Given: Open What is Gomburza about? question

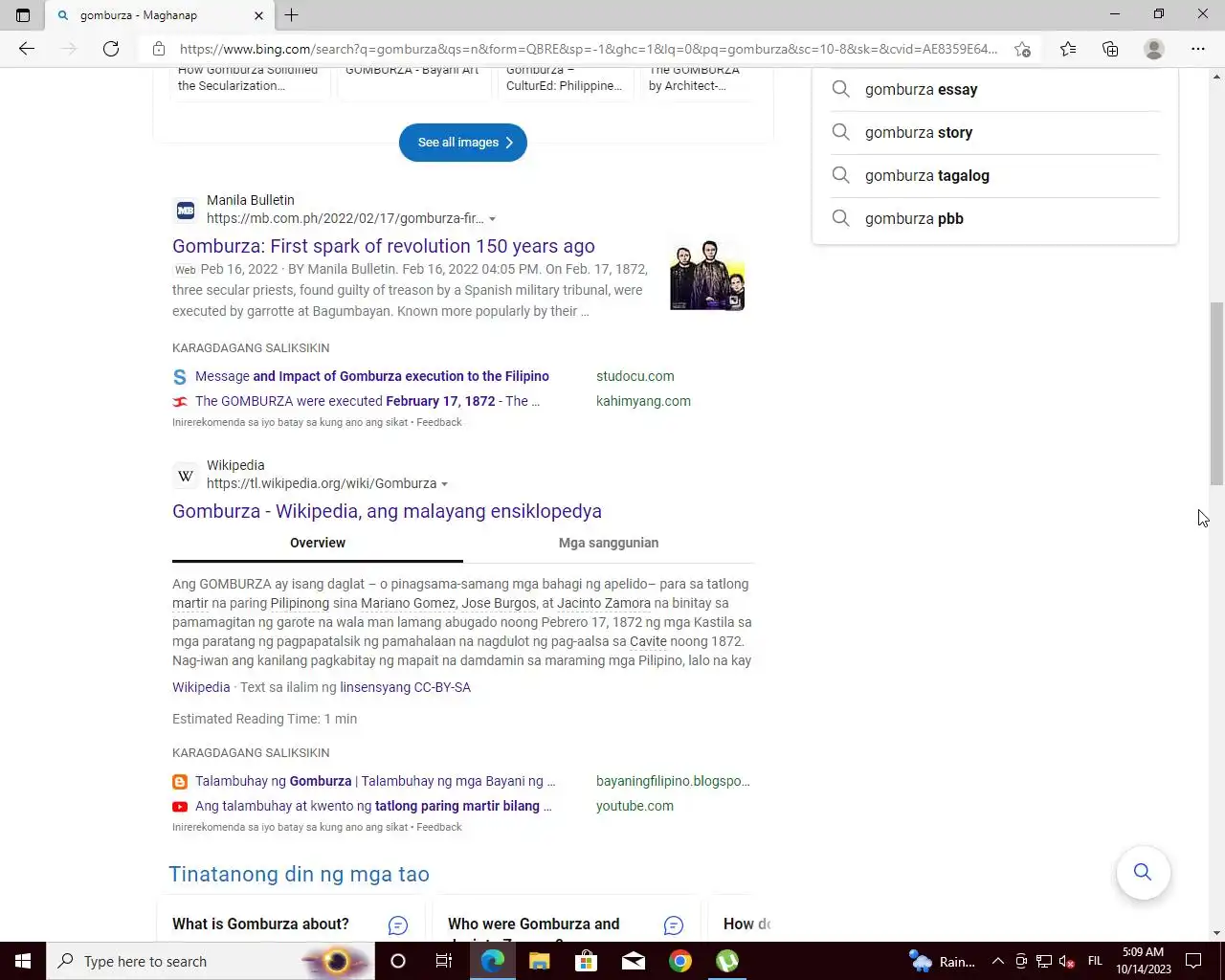Looking at the screenshot, I should (260, 924).
